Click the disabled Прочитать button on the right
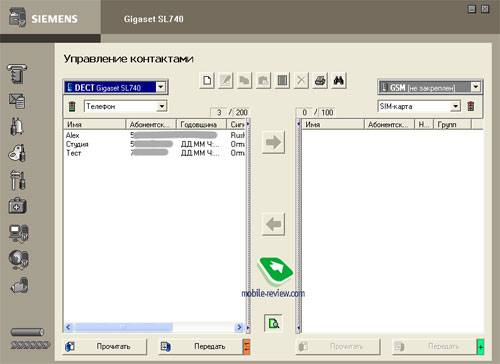 click(338, 347)
